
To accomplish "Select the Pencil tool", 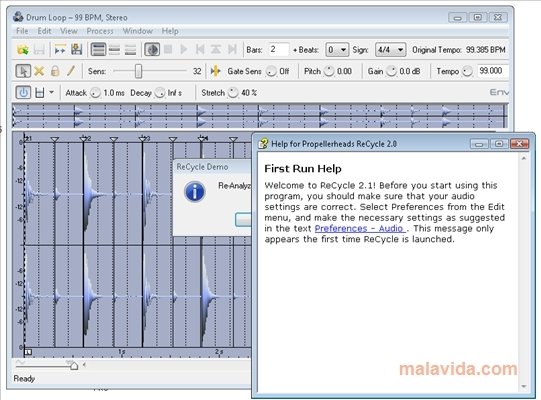I will click(x=71, y=71).
